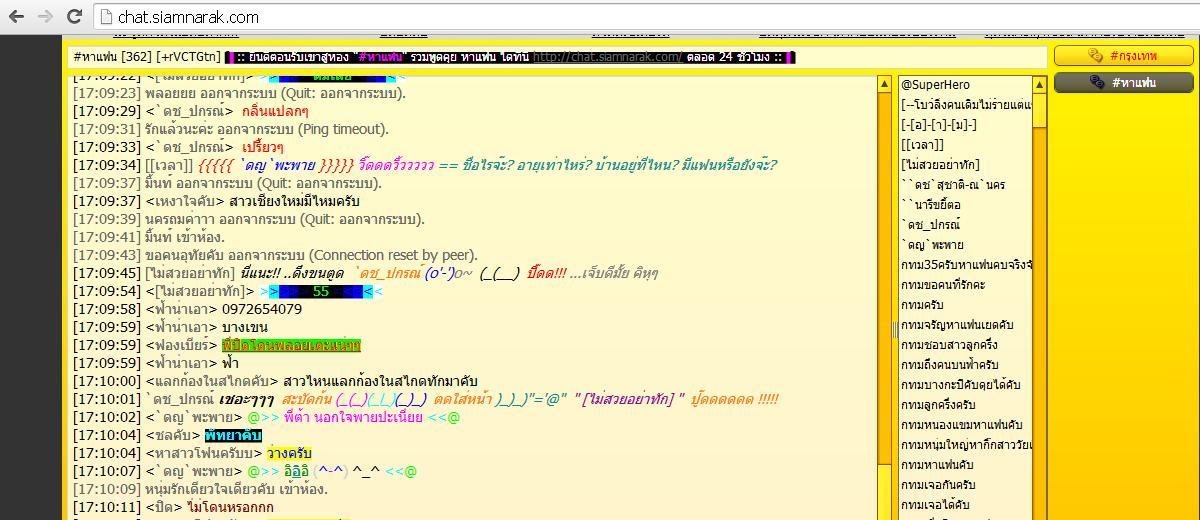Select `ดญ`พะพาย in the user list

pos(932,245)
